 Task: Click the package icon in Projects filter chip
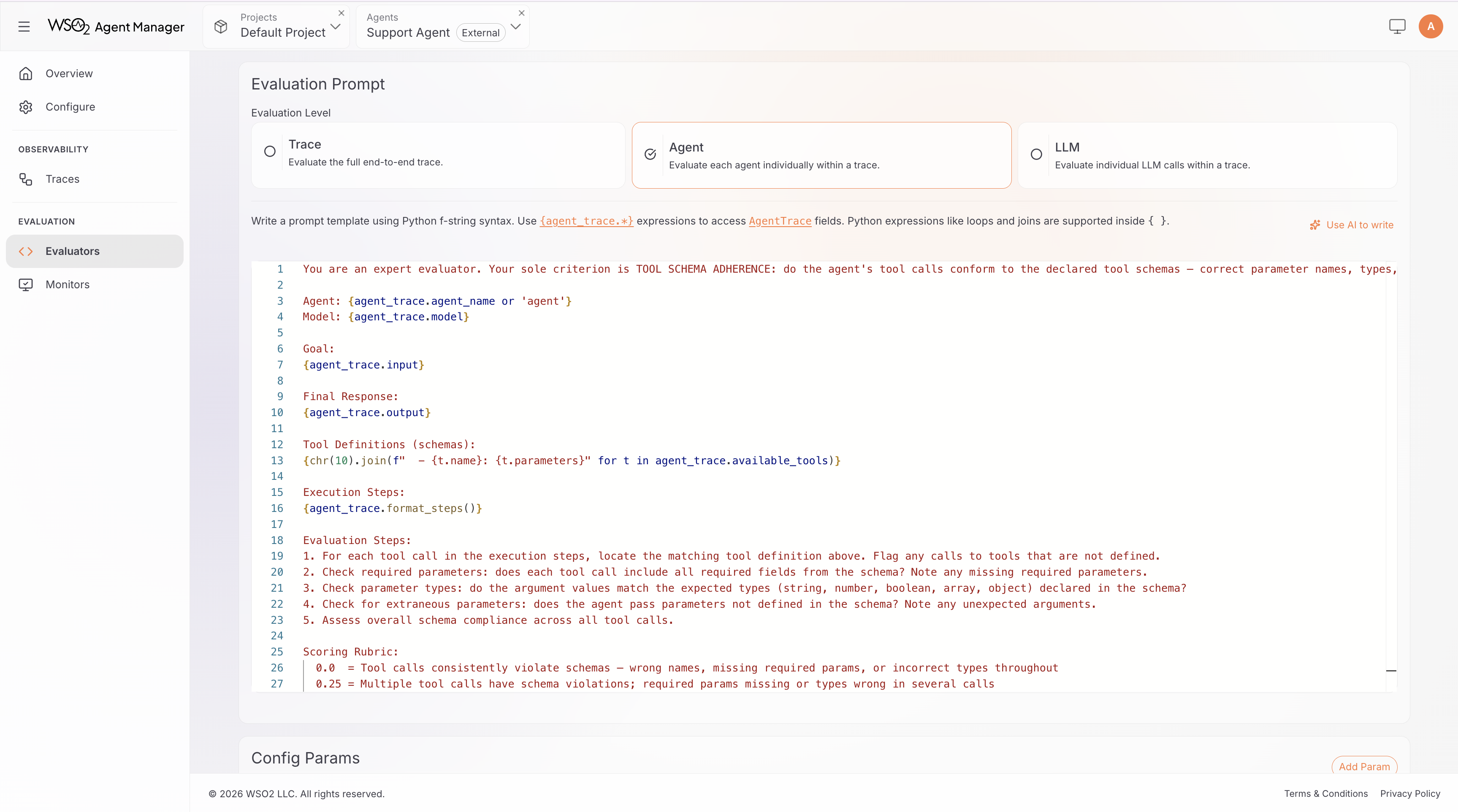221,26
